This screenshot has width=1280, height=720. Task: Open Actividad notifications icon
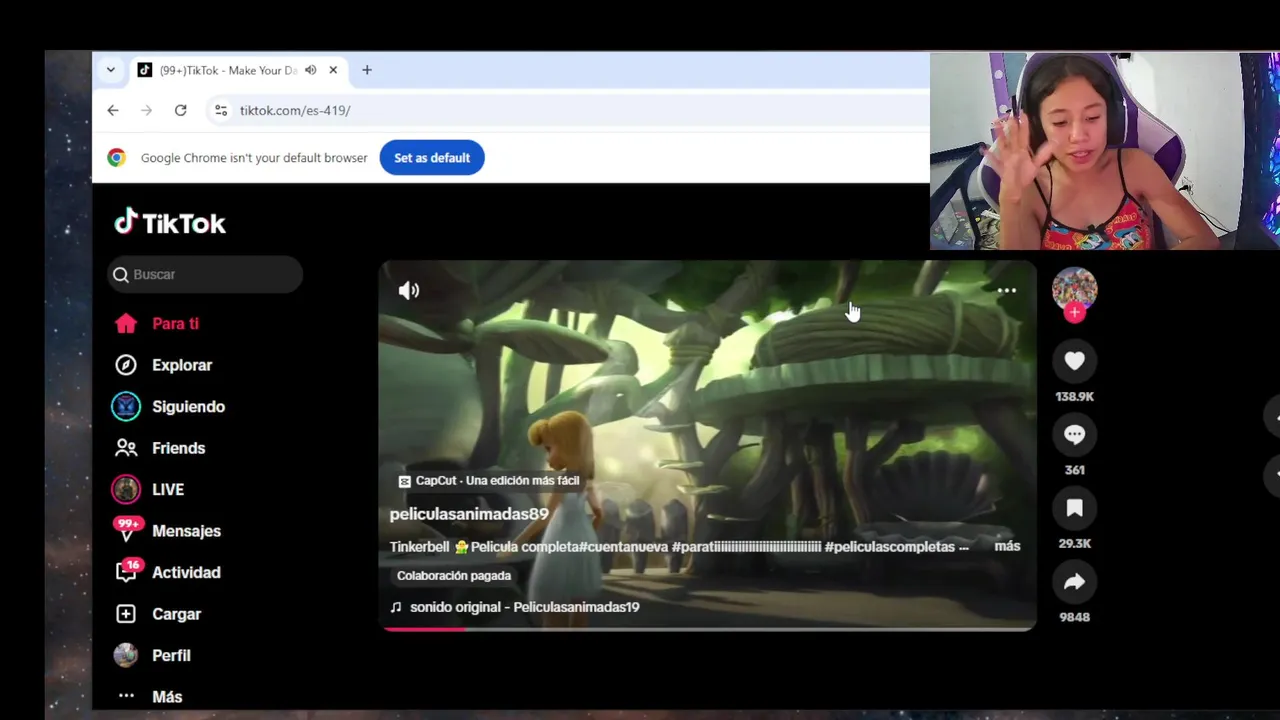tap(126, 572)
